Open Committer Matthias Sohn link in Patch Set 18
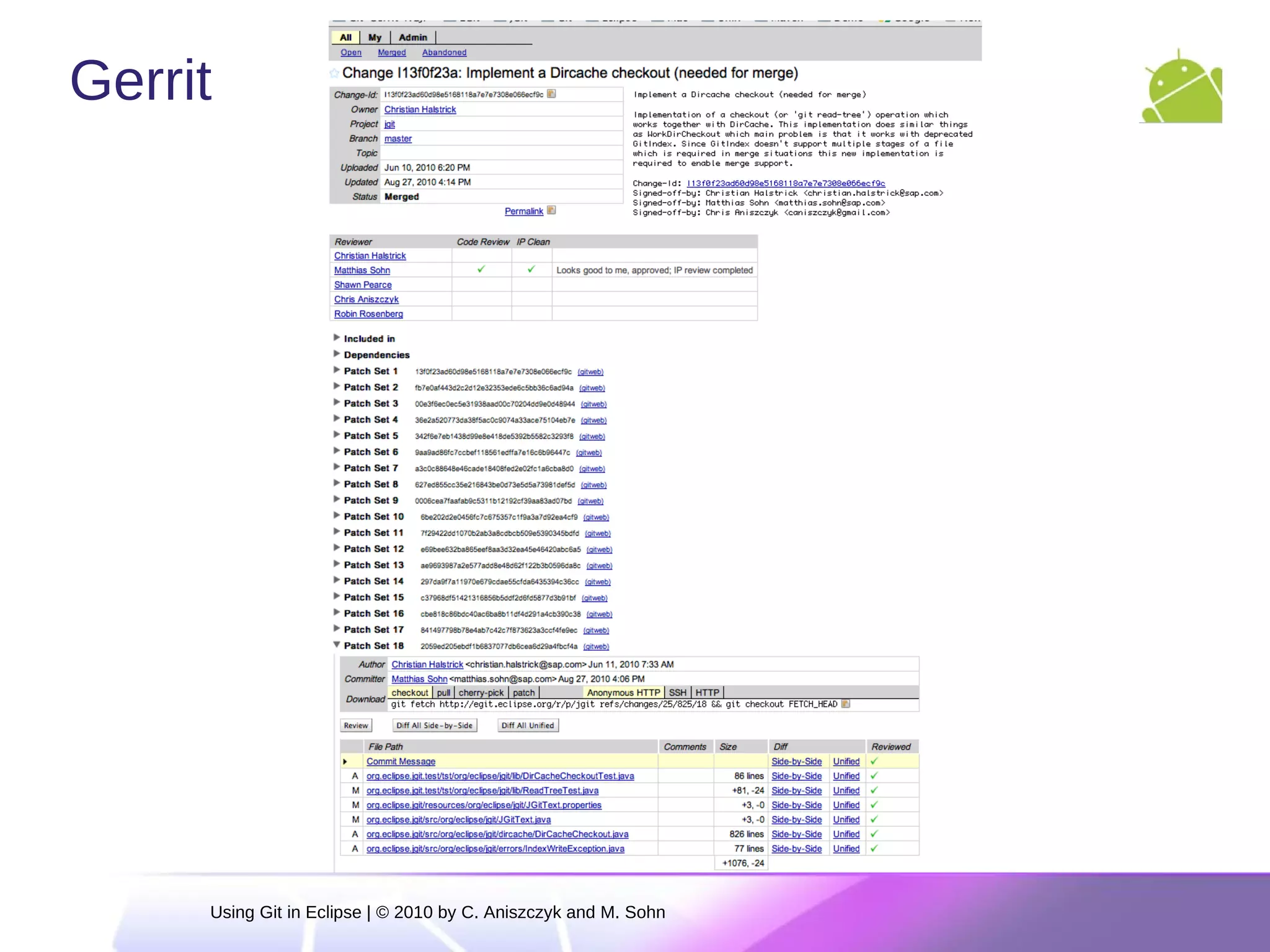This screenshot has height=952, width=1270. pyautogui.click(x=419, y=679)
